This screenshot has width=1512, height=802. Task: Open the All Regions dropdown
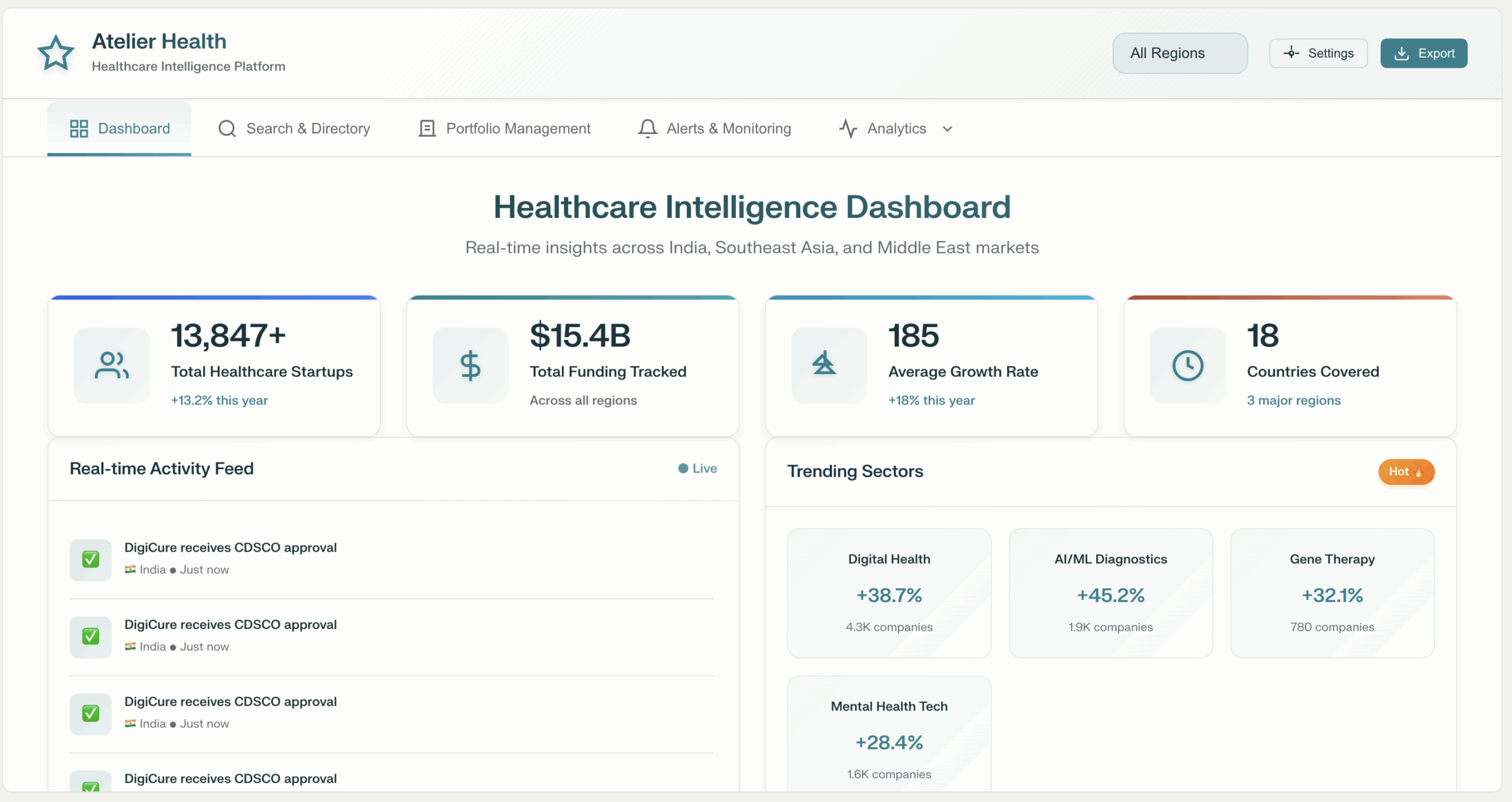tap(1179, 53)
